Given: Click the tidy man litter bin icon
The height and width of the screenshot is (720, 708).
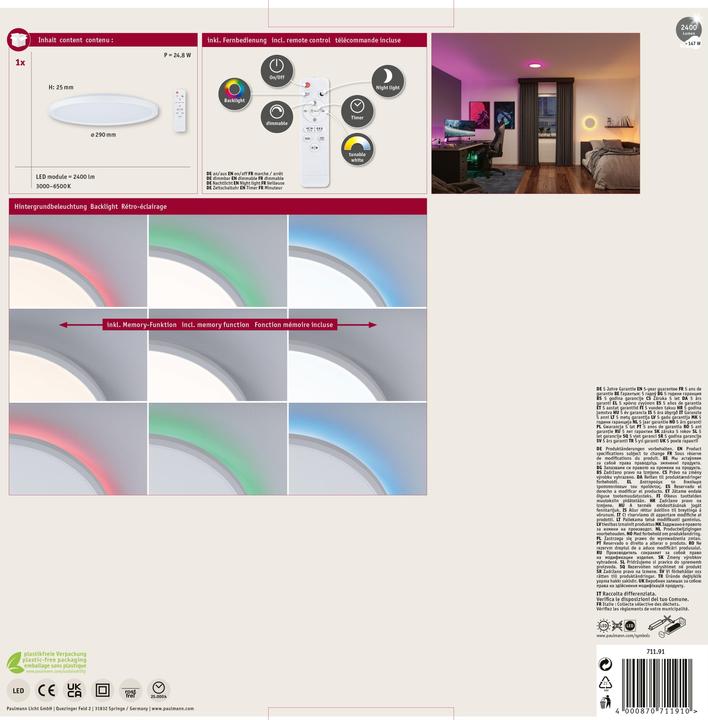Looking at the screenshot, I should tap(606, 702).
